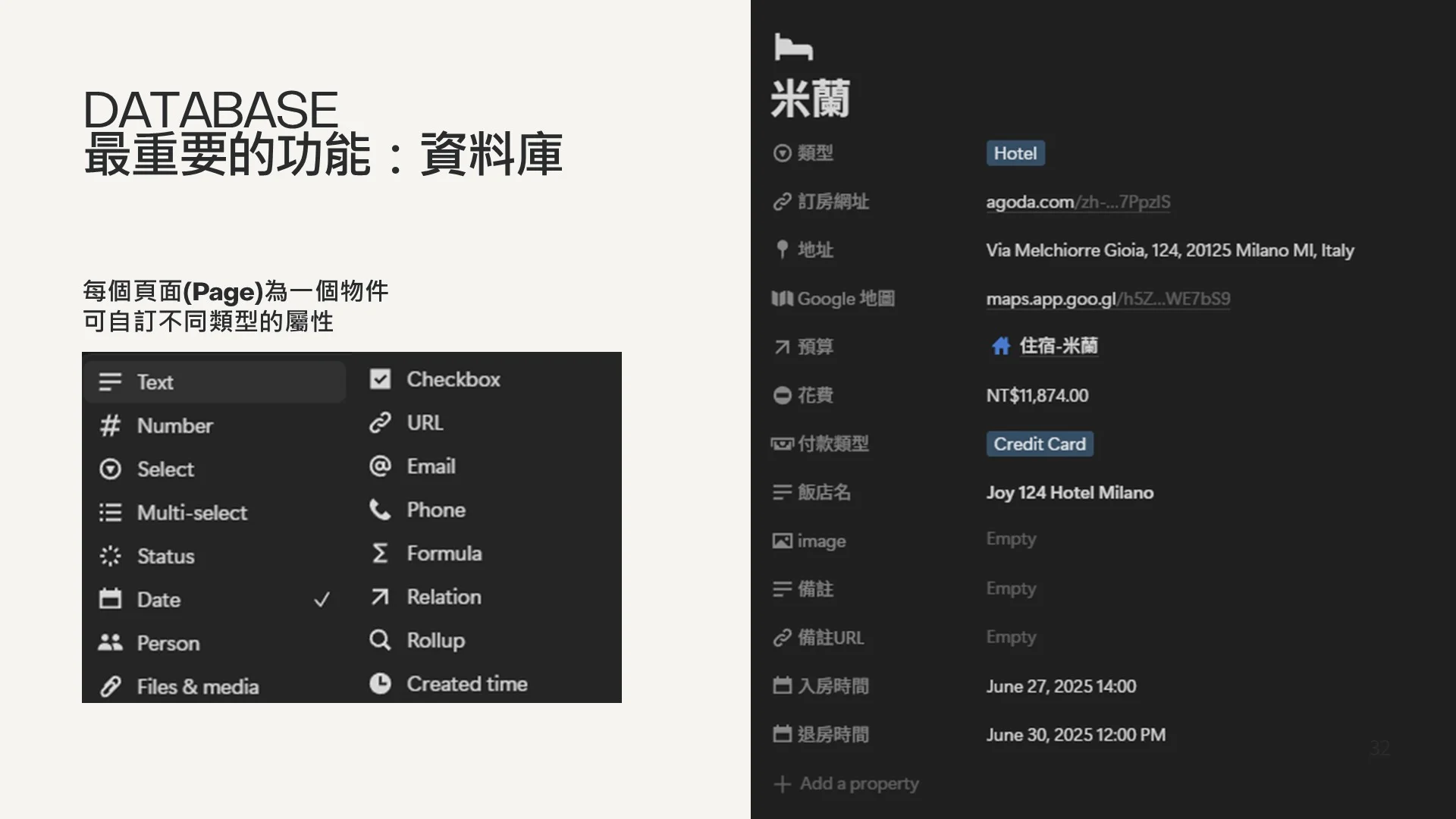Select the Status property type icon

pyautogui.click(x=110, y=556)
